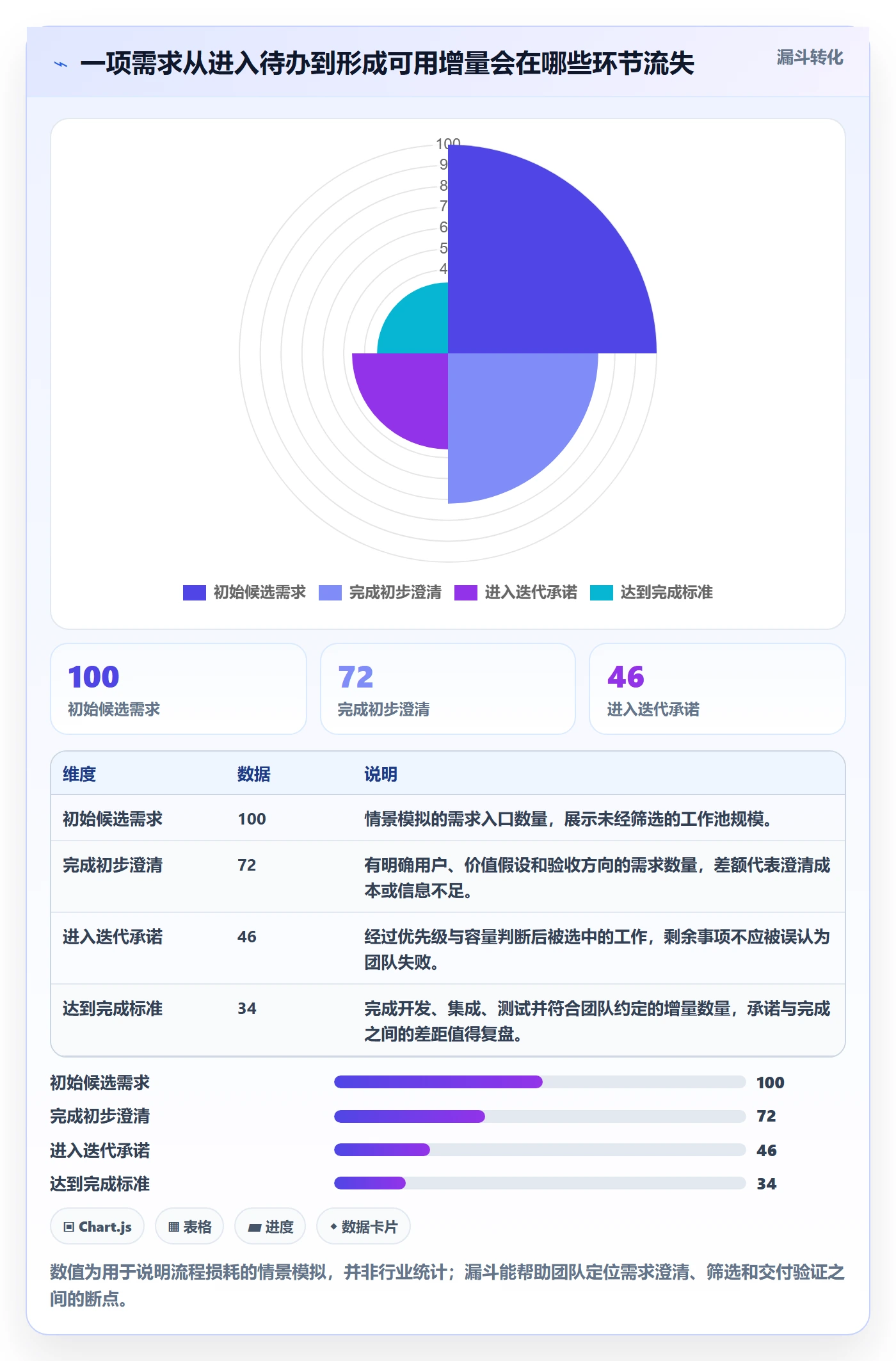Open the 72 完成初步澄清 data card
This screenshot has height=1361, width=896.
click(x=448, y=689)
